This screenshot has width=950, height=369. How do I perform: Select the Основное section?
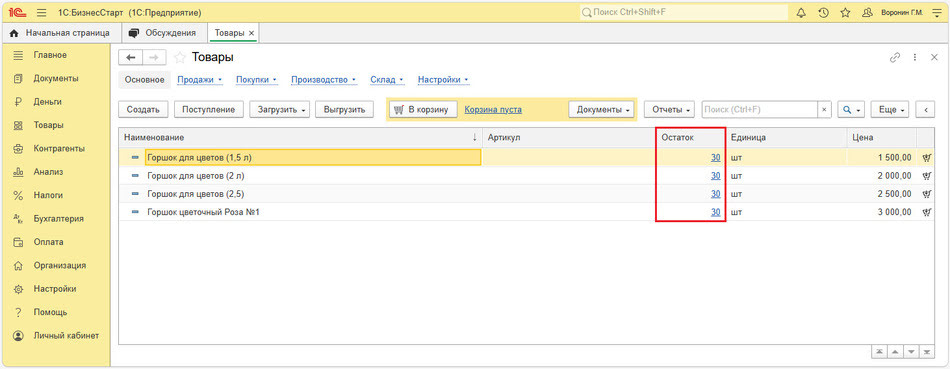tap(144, 80)
